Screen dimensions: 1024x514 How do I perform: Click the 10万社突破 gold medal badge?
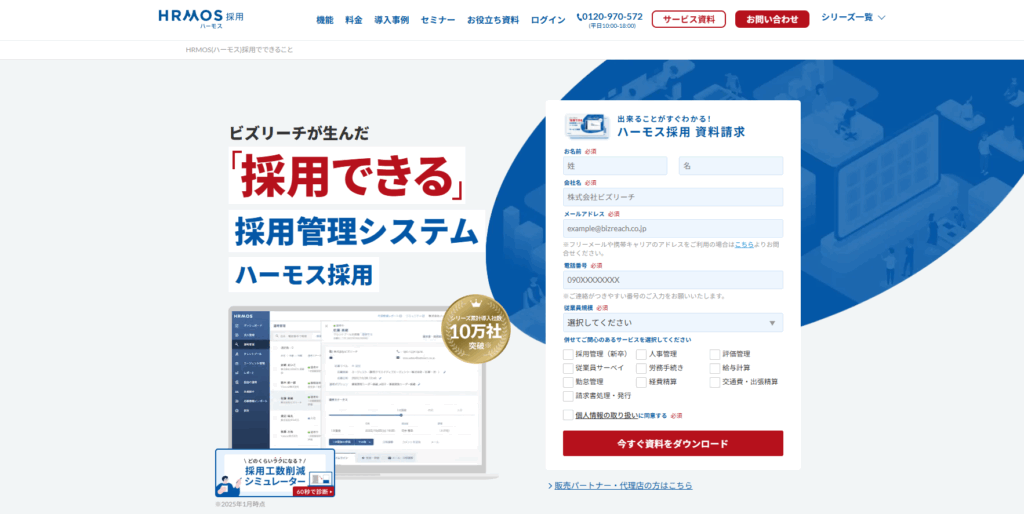[x=476, y=330]
